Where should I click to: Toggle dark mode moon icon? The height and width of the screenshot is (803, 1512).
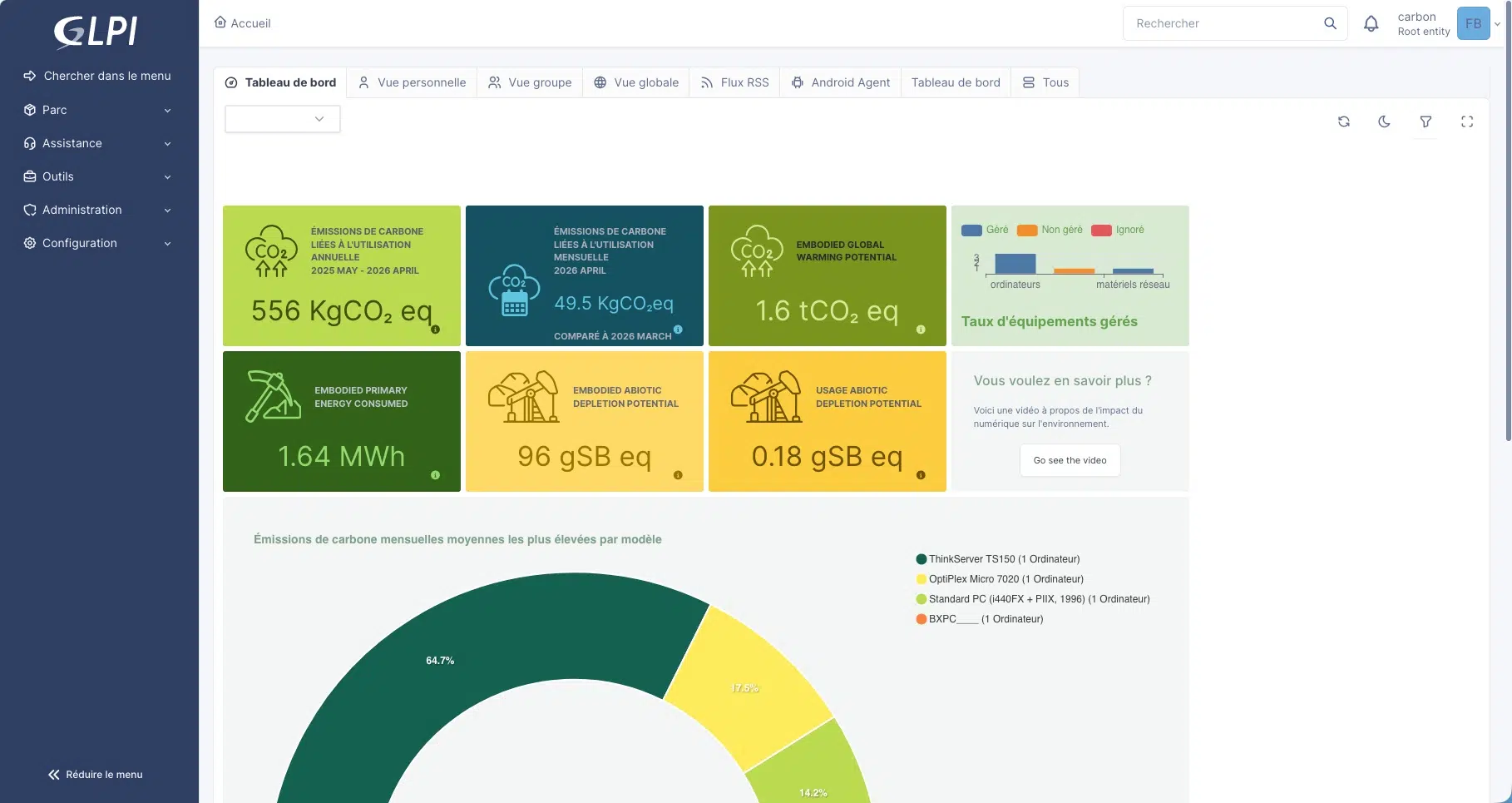click(1384, 121)
